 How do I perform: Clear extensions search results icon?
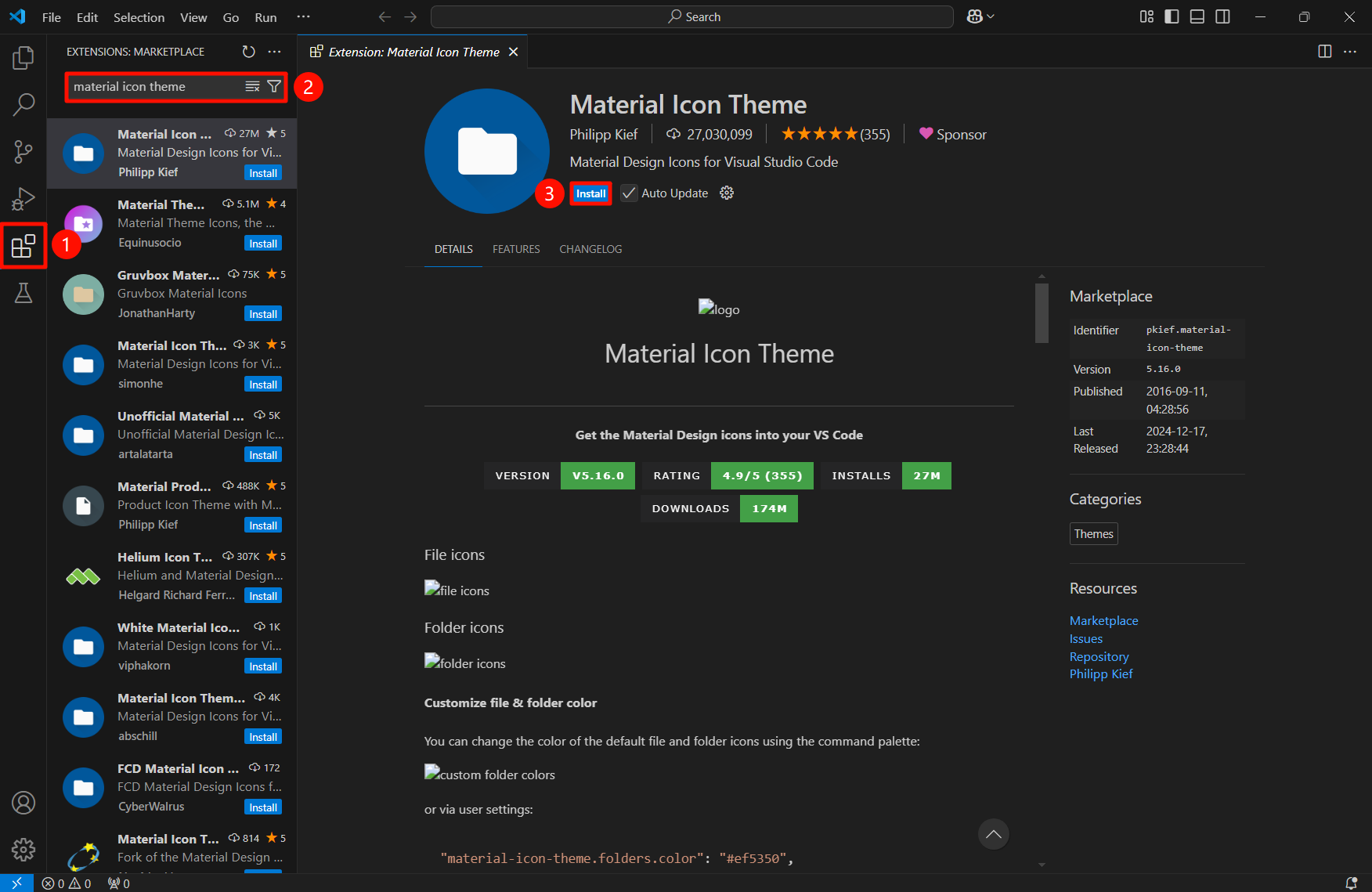click(x=252, y=87)
